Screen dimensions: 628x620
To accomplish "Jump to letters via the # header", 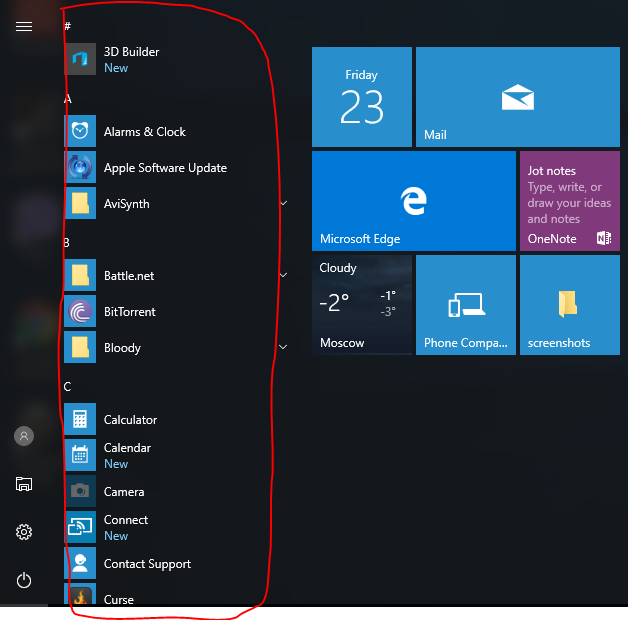I will (x=68, y=26).
